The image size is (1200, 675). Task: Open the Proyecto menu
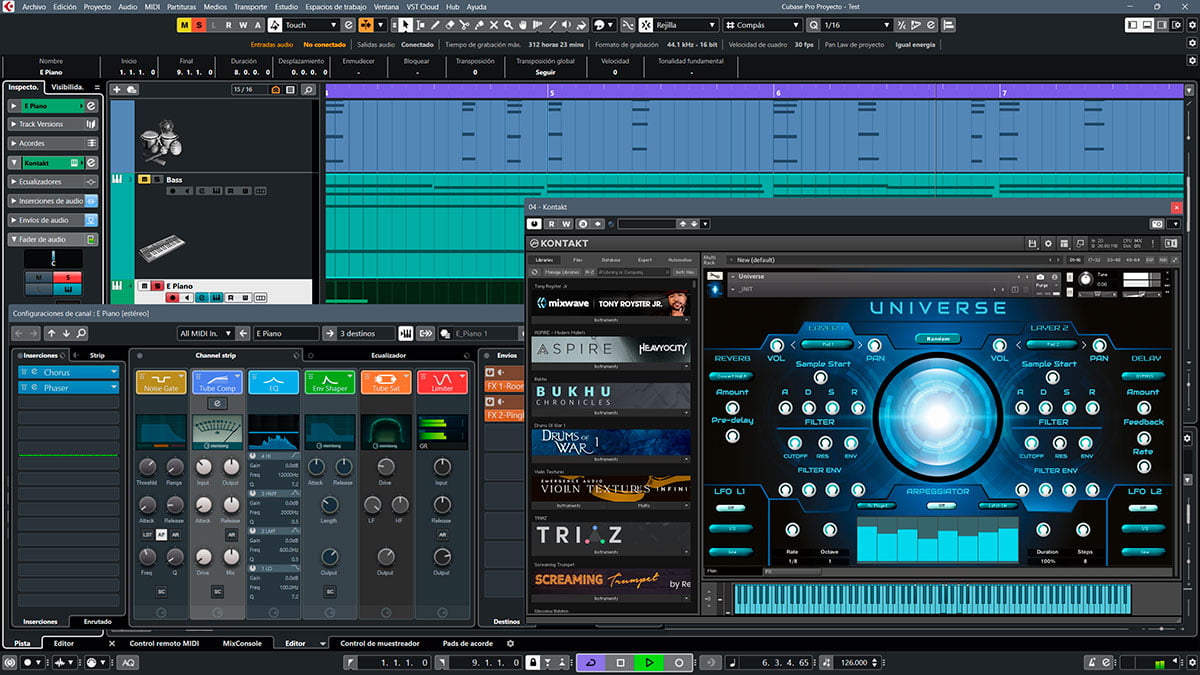[x=97, y=6]
